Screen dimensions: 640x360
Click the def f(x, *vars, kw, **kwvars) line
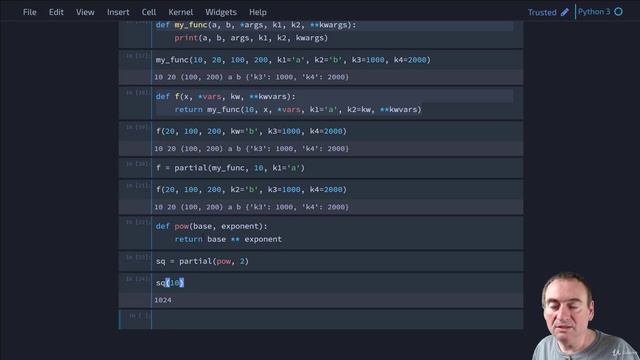coord(225,96)
